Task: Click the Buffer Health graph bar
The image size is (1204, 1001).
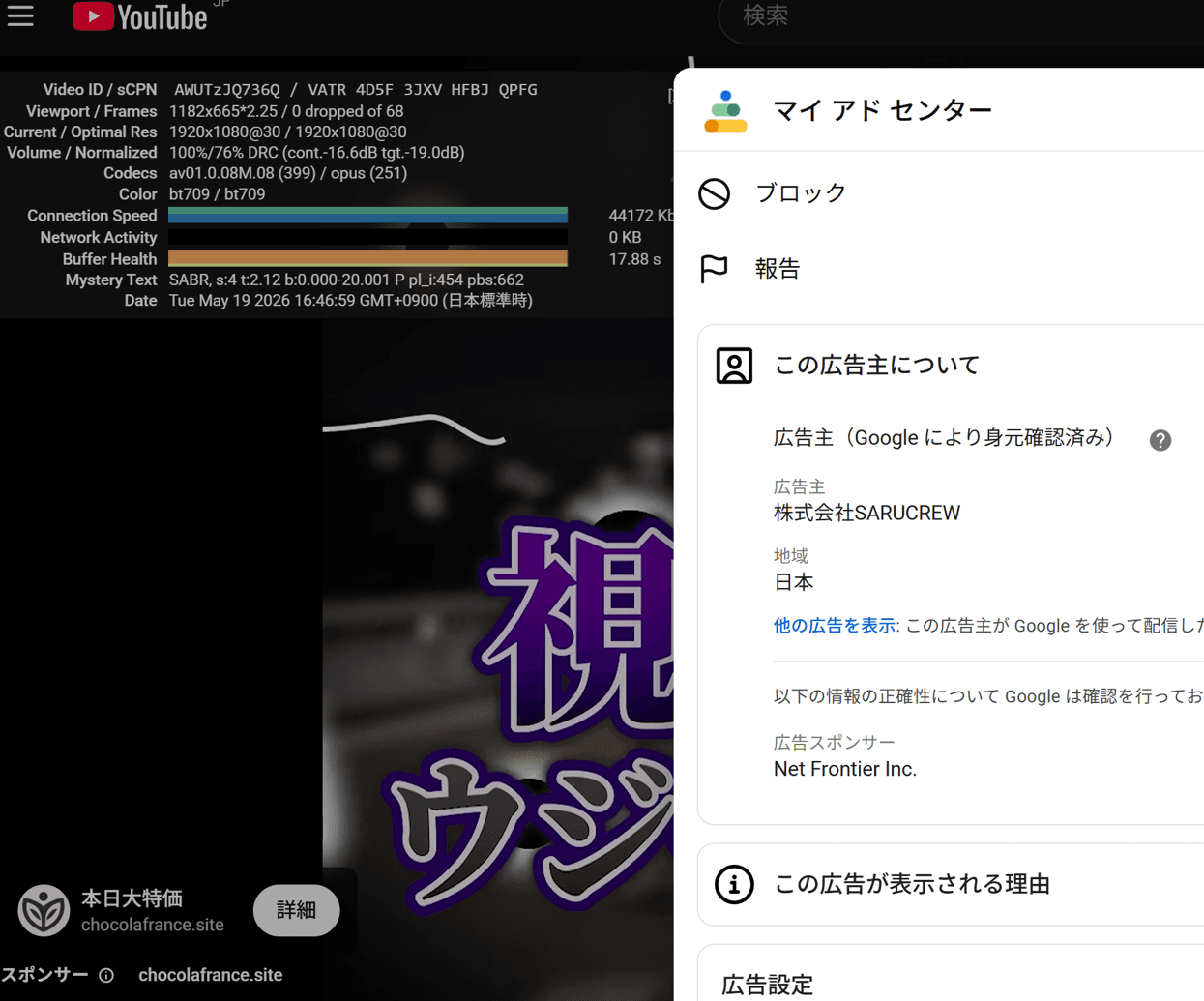Action: [367, 259]
